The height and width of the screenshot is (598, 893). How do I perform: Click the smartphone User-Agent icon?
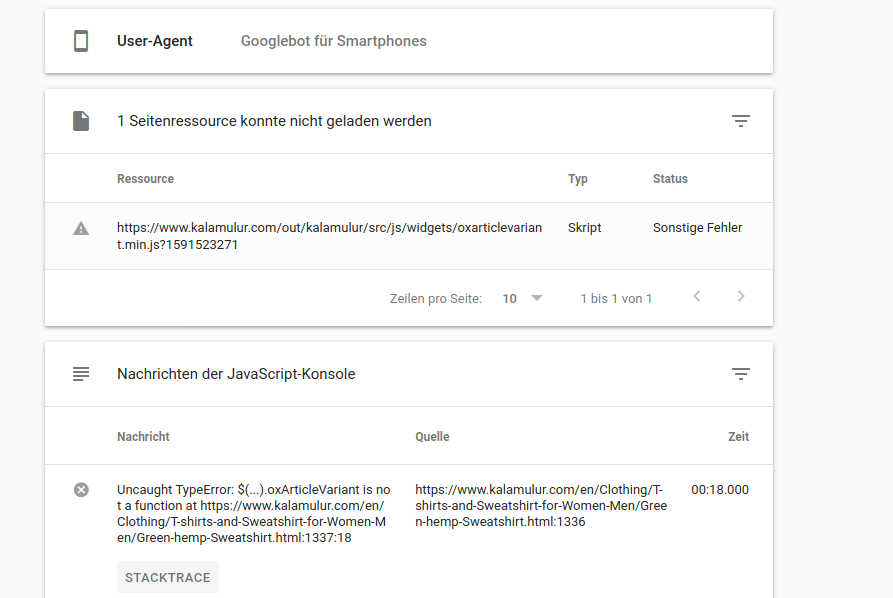click(x=81, y=41)
